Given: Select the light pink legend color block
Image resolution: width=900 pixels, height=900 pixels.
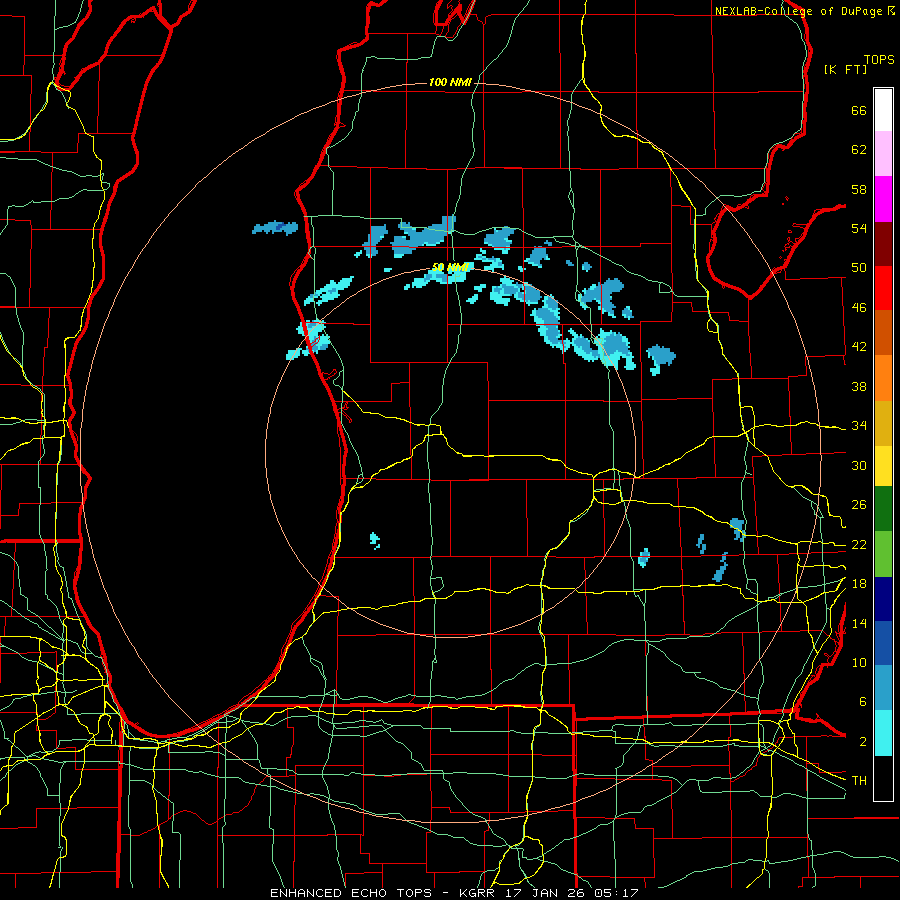Looking at the screenshot, I should click(883, 154).
